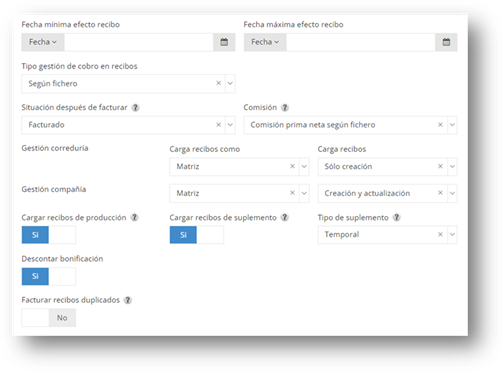This screenshot has height=371, width=503.
Task: Show help for Tipo de suplemento
Action: pyautogui.click(x=396, y=217)
